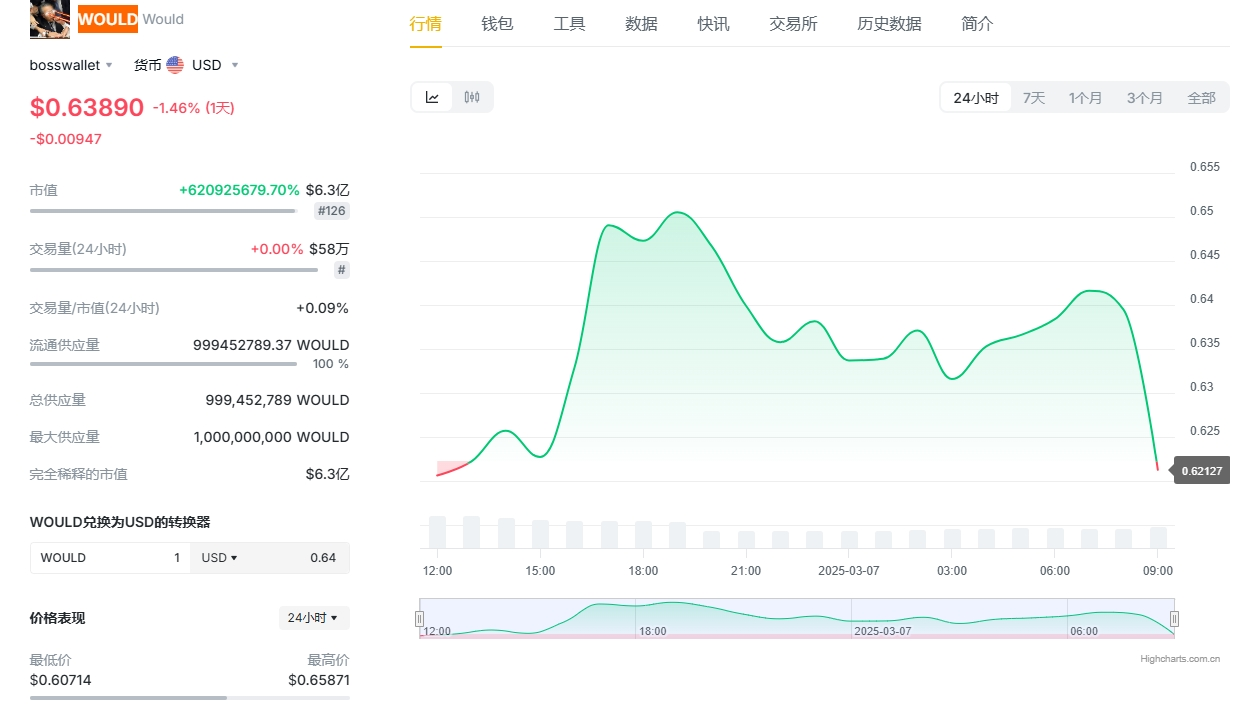
Task: Switch to line chart view icon
Action: click(x=432, y=97)
